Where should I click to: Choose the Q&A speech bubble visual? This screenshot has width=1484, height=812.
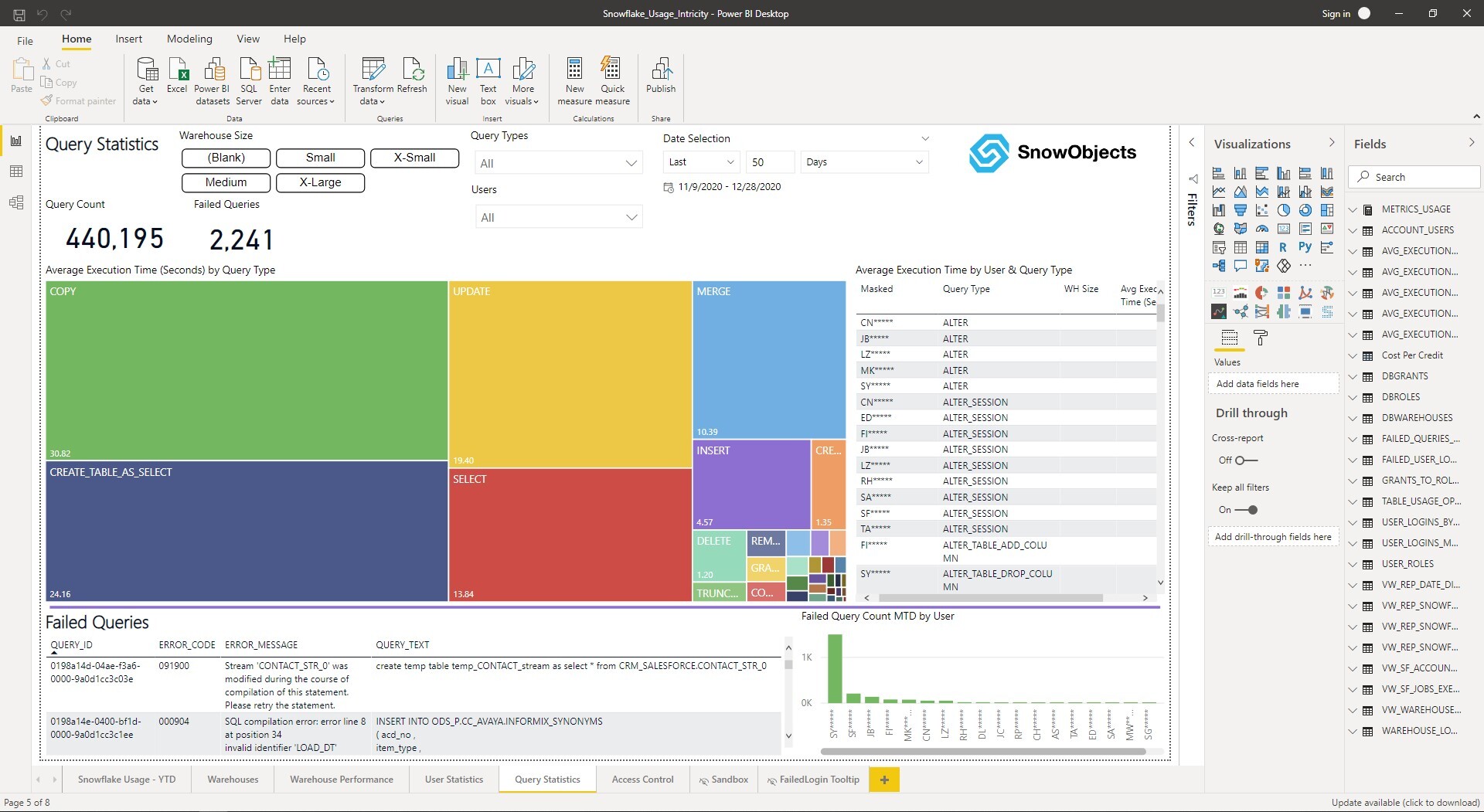tap(1241, 266)
